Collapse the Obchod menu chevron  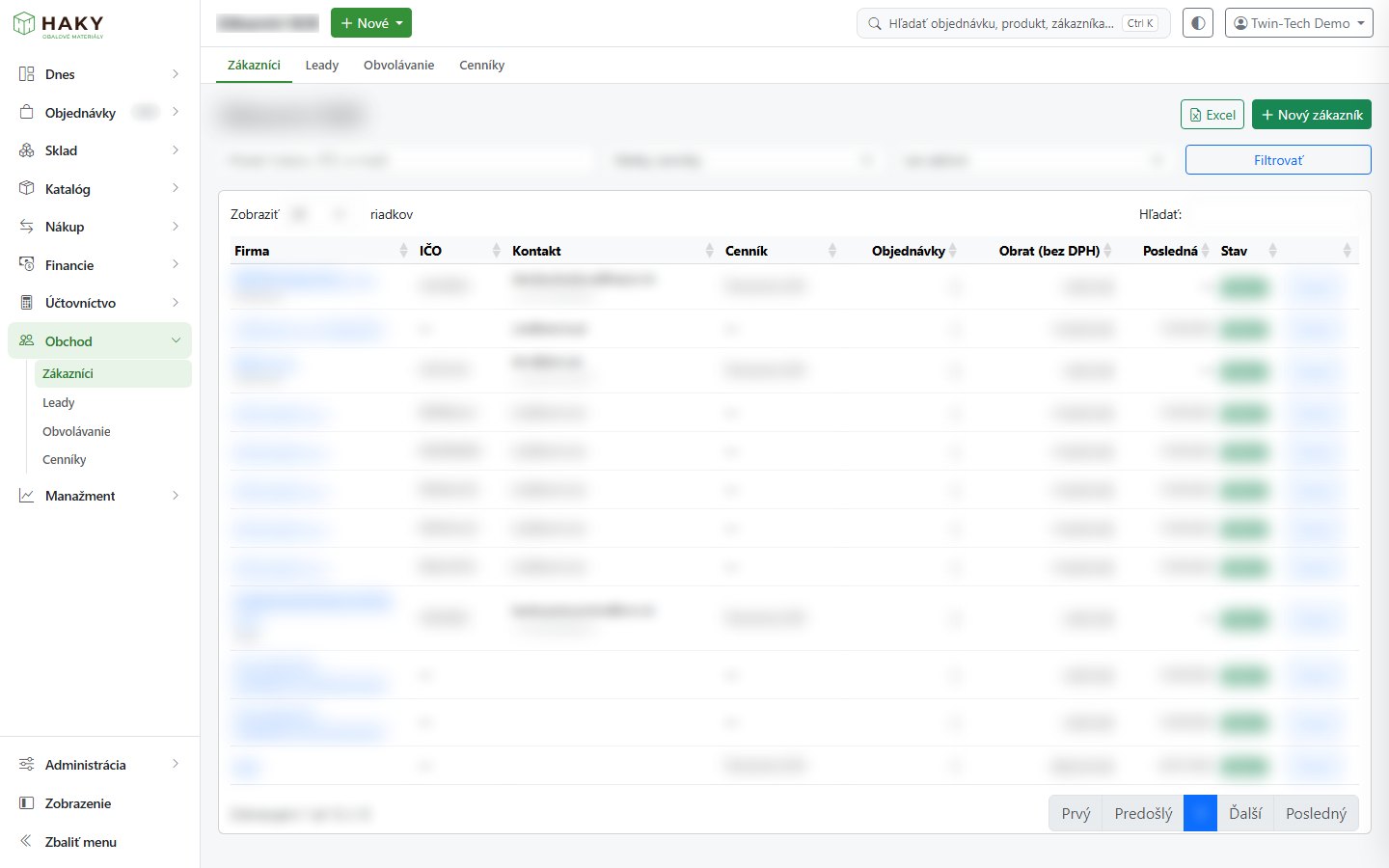point(176,340)
